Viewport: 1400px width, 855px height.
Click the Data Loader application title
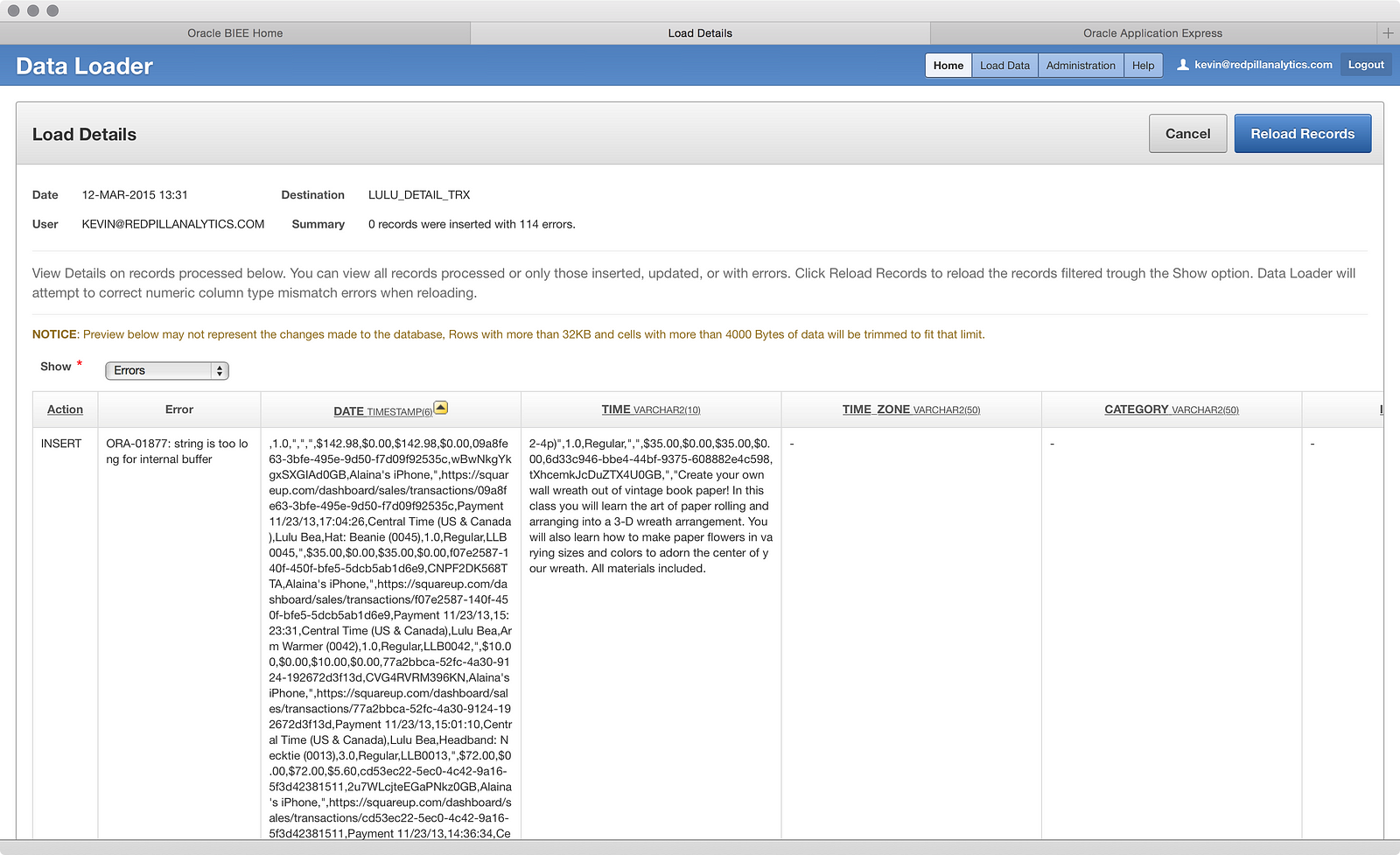click(x=84, y=67)
